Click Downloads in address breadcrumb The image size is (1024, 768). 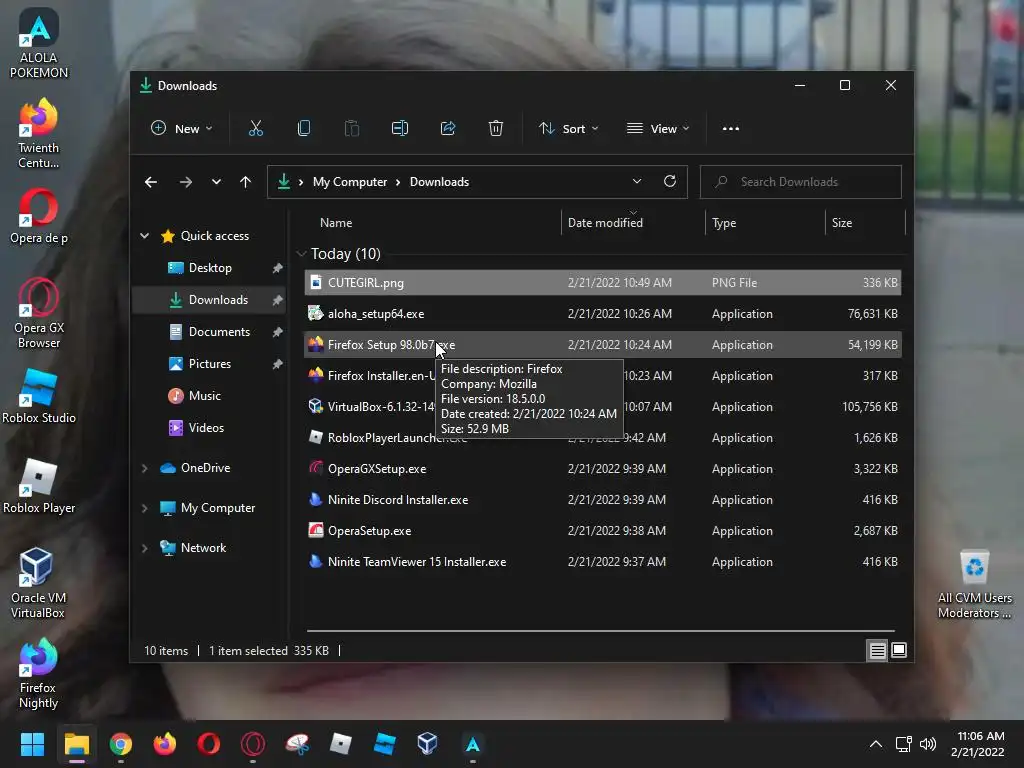click(439, 182)
